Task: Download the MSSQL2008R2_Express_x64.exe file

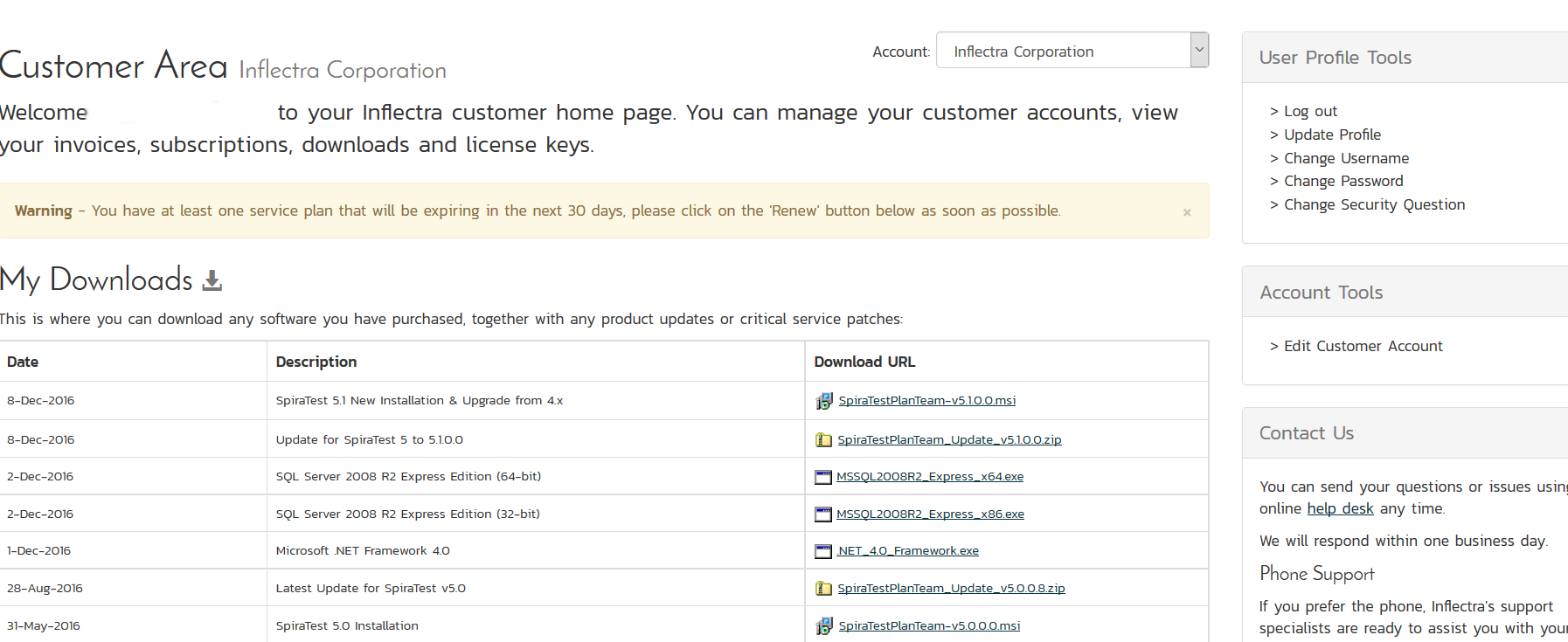Action: coord(929,477)
